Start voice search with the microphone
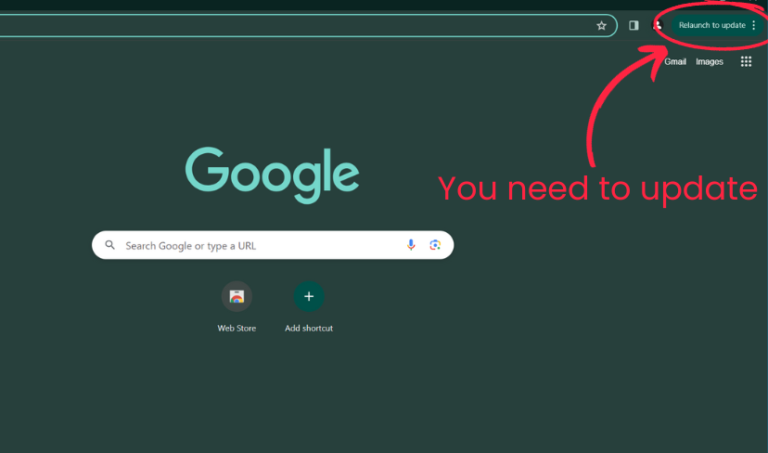The height and width of the screenshot is (453, 768). pyautogui.click(x=411, y=245)
